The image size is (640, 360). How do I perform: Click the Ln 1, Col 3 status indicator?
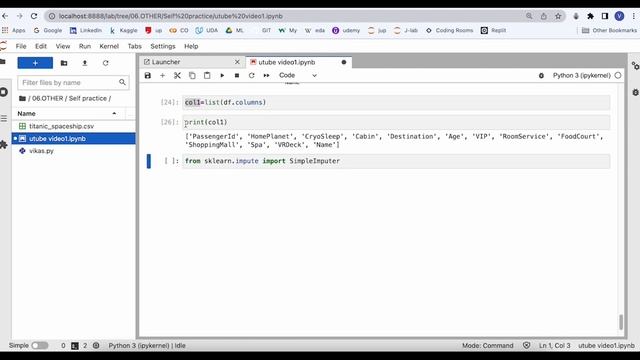[554, 345]
